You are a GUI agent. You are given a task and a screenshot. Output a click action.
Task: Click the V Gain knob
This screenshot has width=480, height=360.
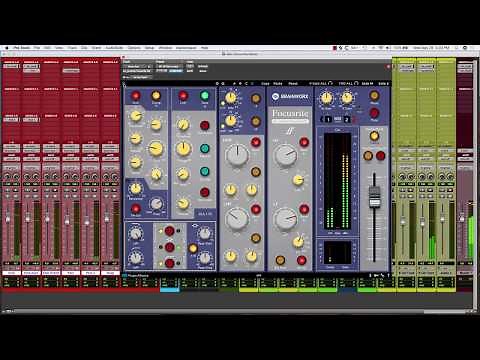click(347, 98)
